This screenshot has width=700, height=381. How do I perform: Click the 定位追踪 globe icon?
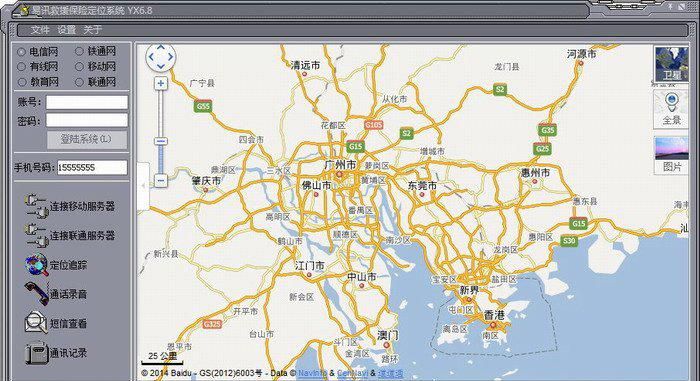coord(37,265)
